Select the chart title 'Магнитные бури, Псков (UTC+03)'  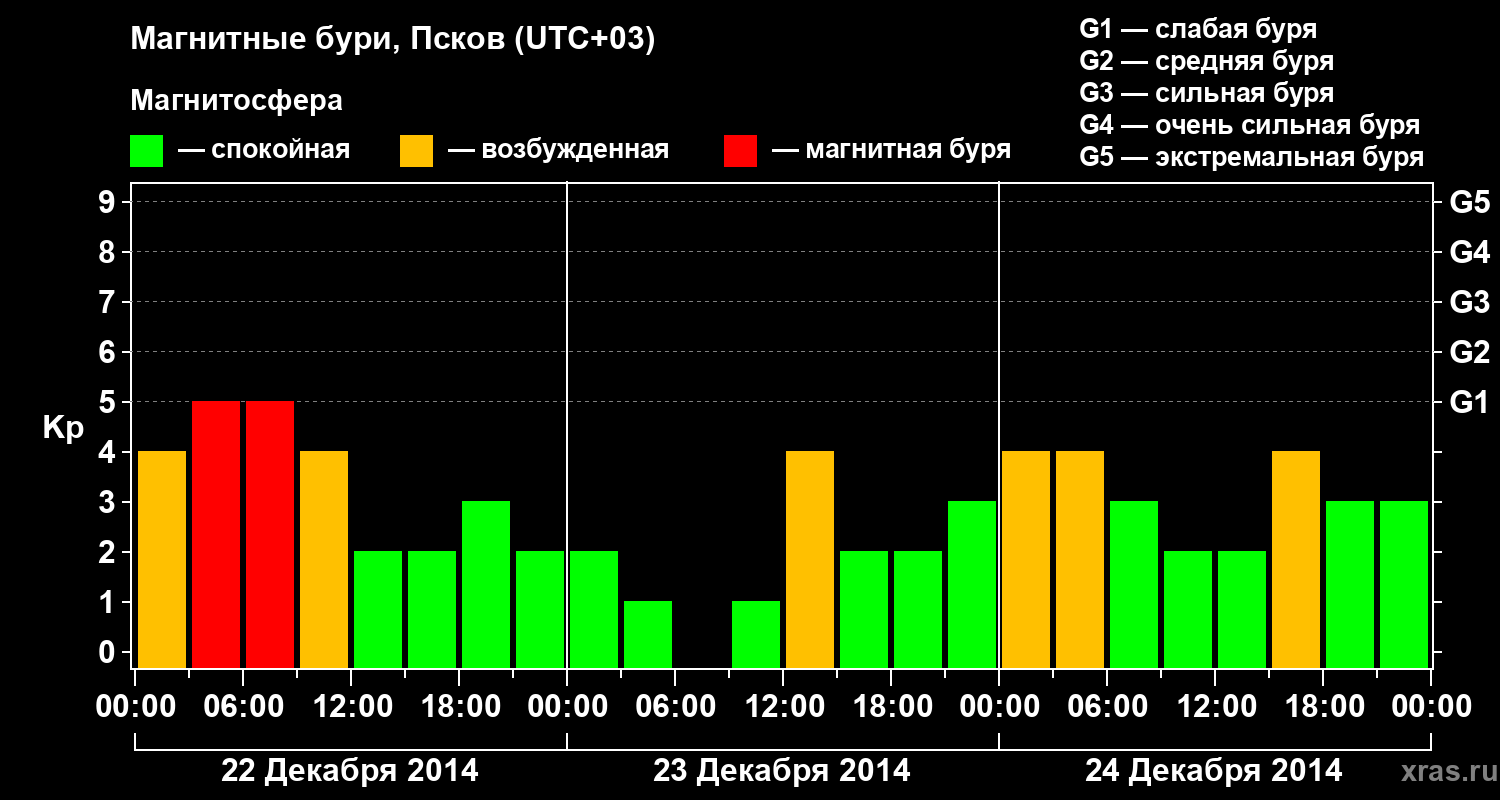click(x=393, y=40)
